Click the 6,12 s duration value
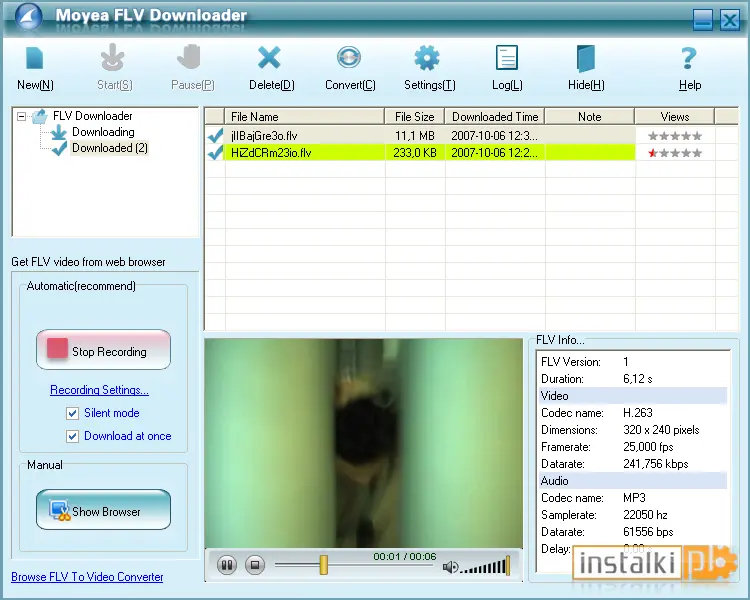 [638, 378]
